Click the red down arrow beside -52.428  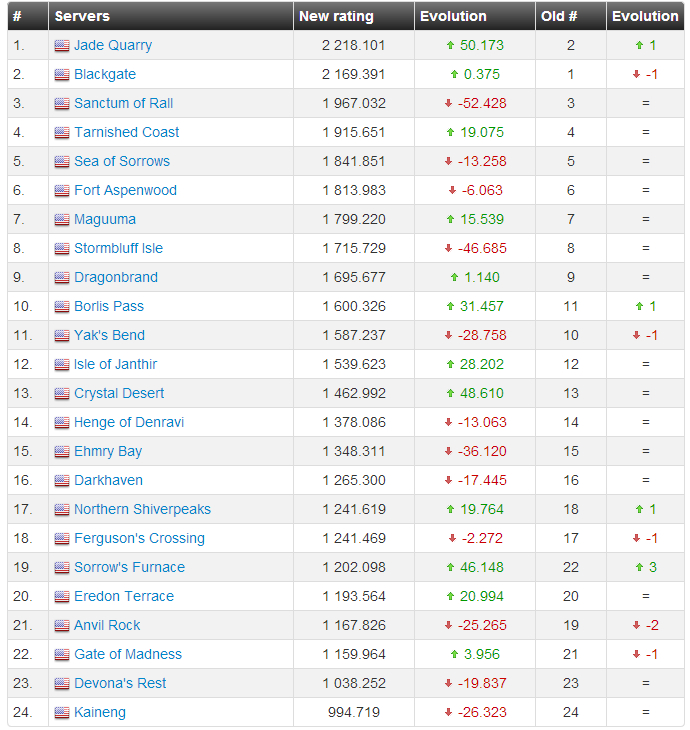[x=448, y=103]
